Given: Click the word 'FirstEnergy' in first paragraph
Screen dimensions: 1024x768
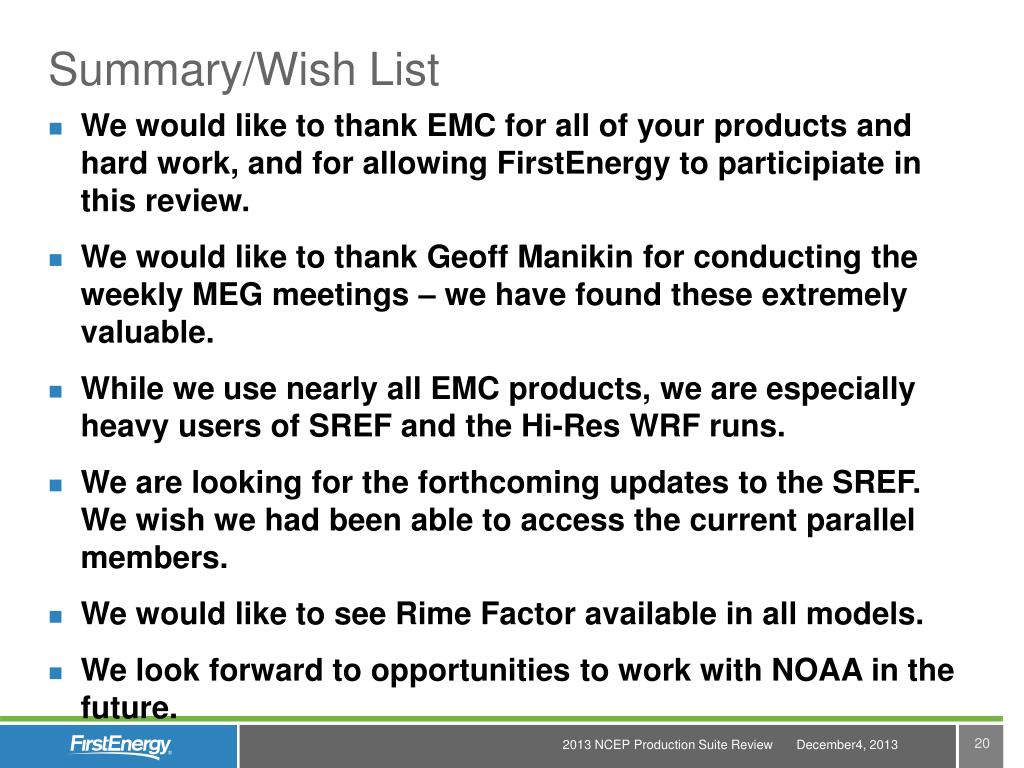Looking at the screenshot, I should click(x=583, y=163).
